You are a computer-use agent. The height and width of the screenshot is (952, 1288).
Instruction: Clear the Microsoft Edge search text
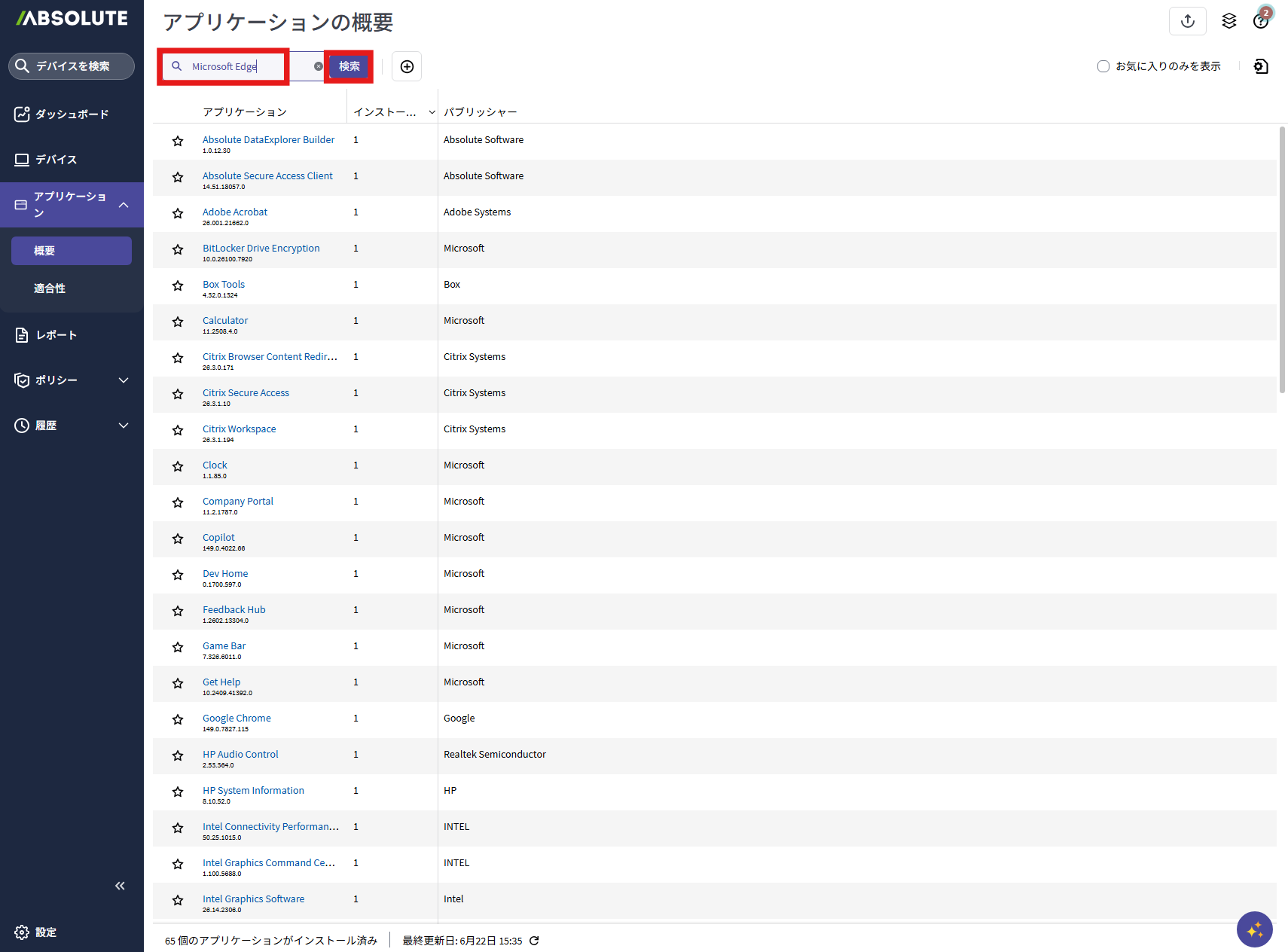click(x=319, y=66)
